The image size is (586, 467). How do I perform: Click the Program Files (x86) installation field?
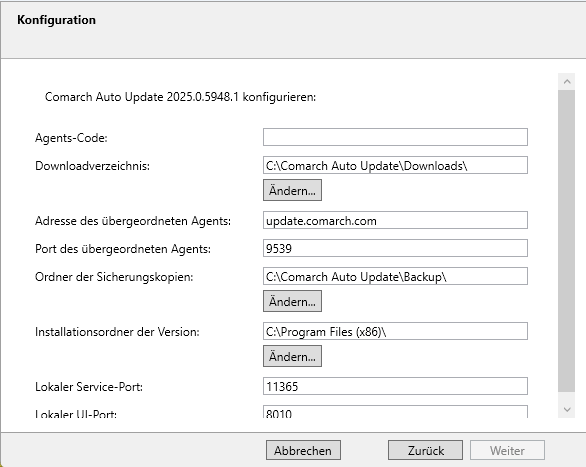395,331
